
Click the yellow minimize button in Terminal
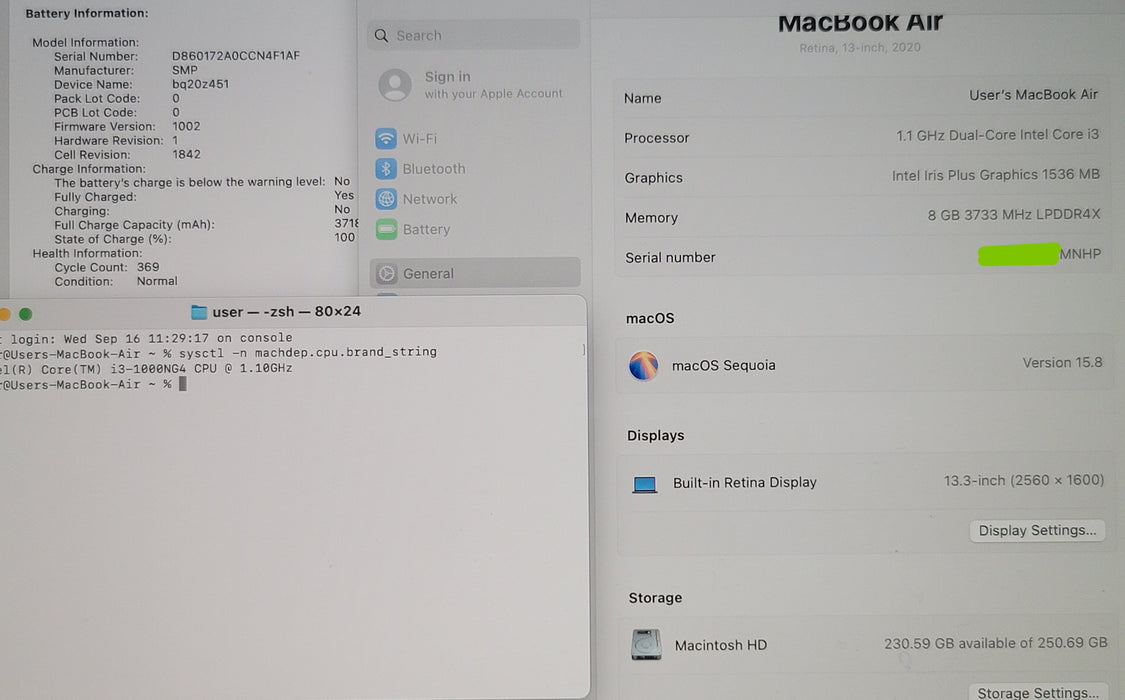[x=4, y=314]
